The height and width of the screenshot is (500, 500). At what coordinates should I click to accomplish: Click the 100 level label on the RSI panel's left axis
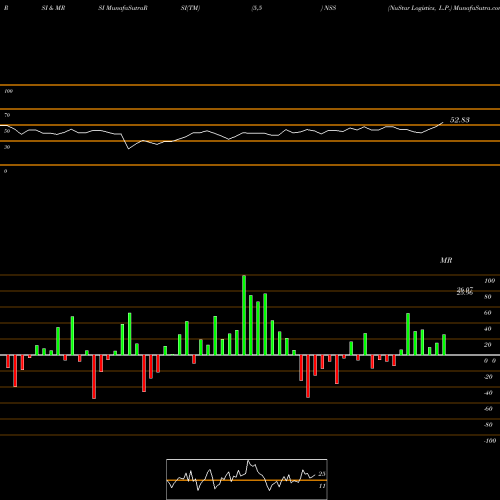point(8,91)
